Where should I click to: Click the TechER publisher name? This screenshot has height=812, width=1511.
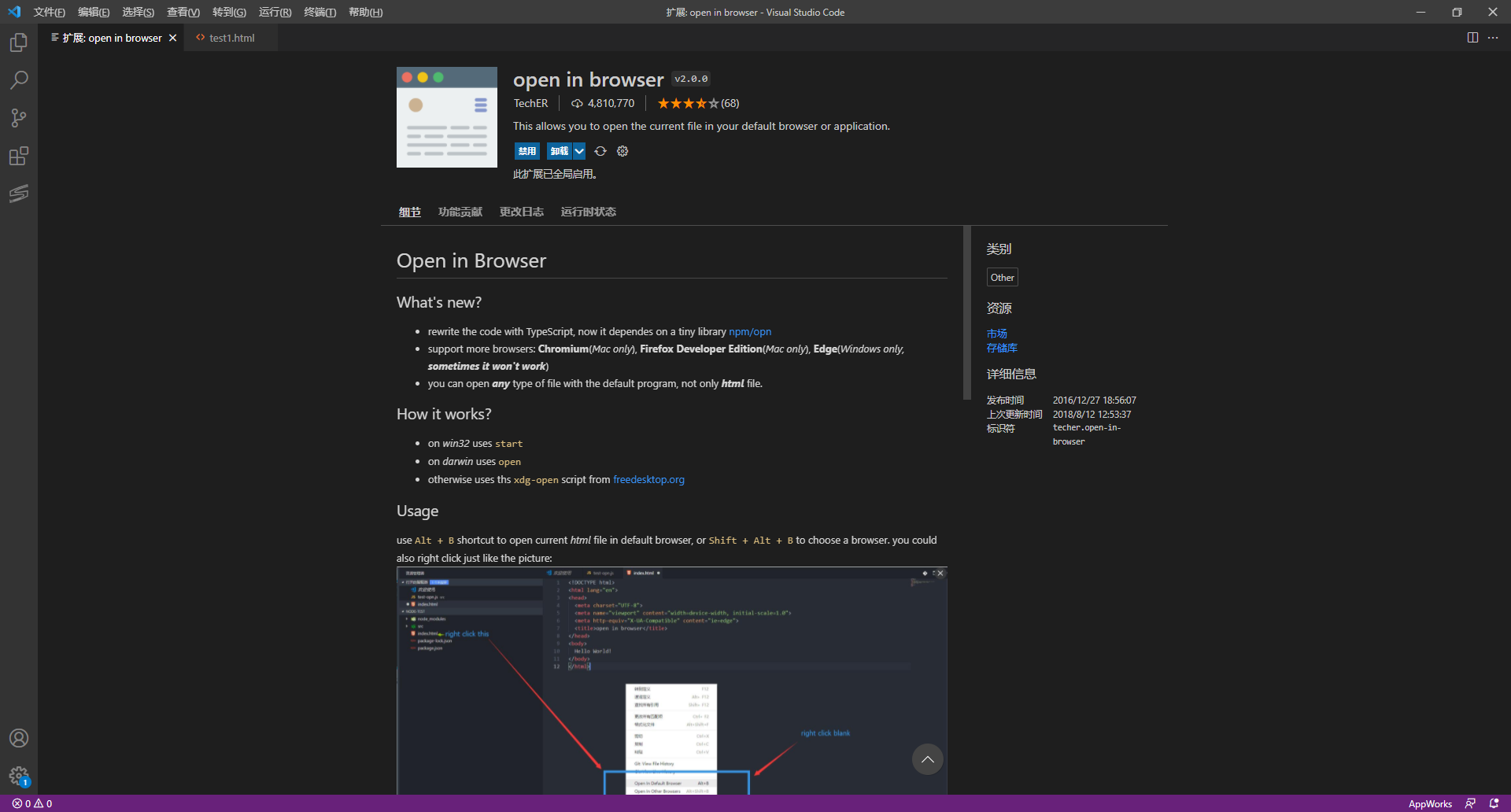[x=530, y=103]
